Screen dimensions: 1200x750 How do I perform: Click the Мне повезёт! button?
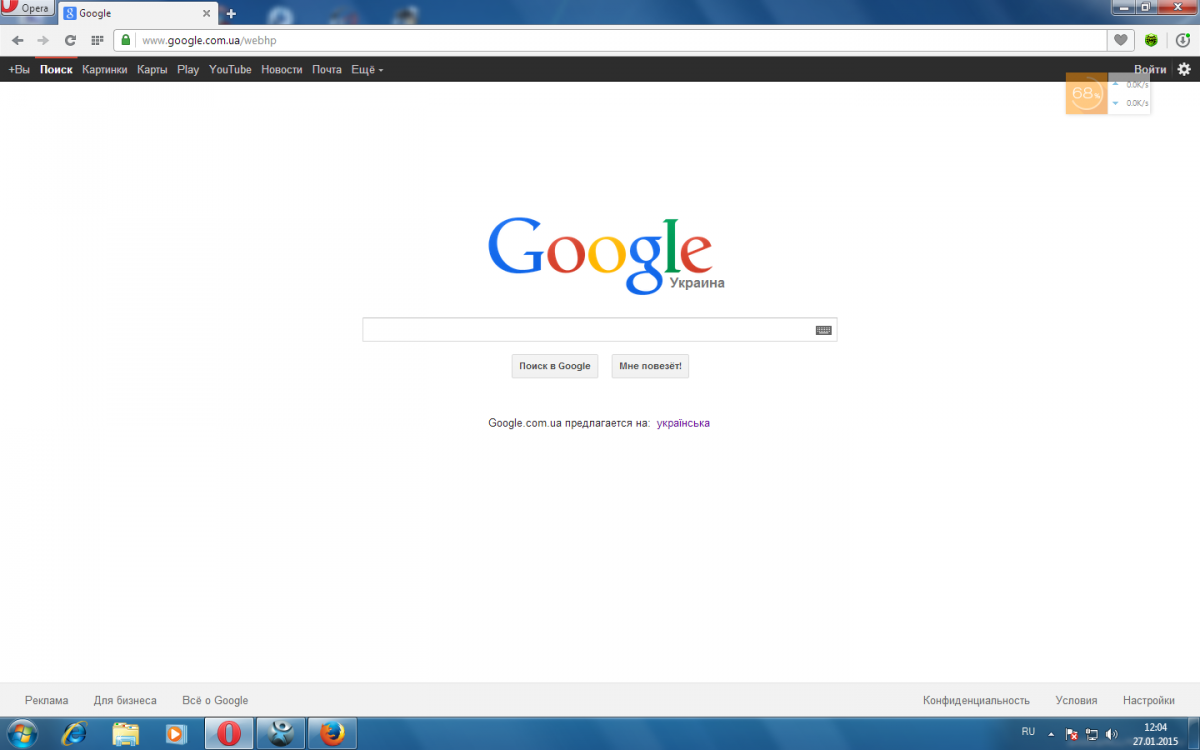[650, 366]
